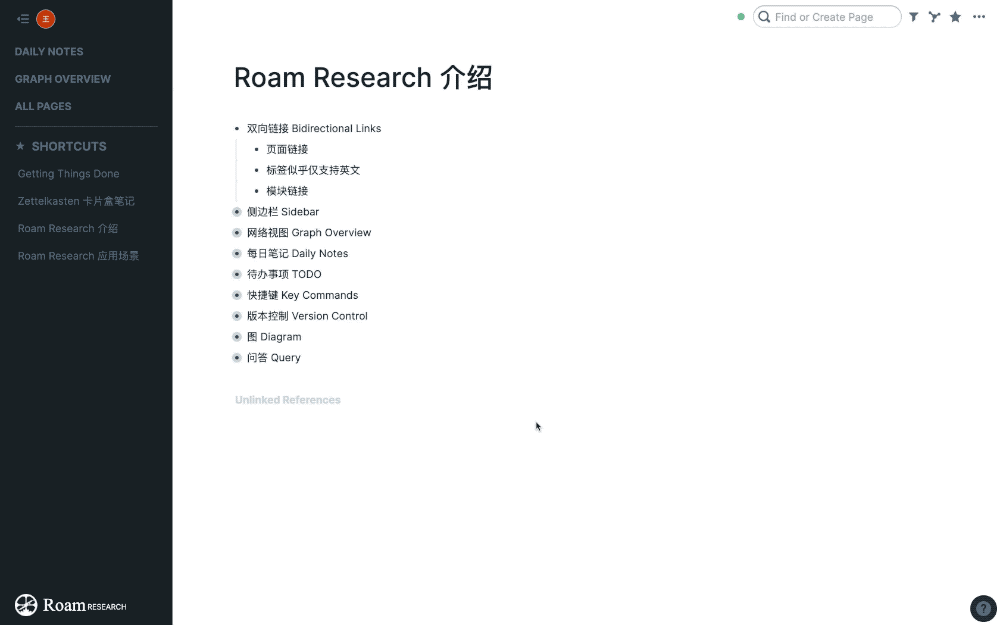Click the text 侧边栏 Sidebar
The width and height of the screenshot is (1000, 625).
pos(283,212)
